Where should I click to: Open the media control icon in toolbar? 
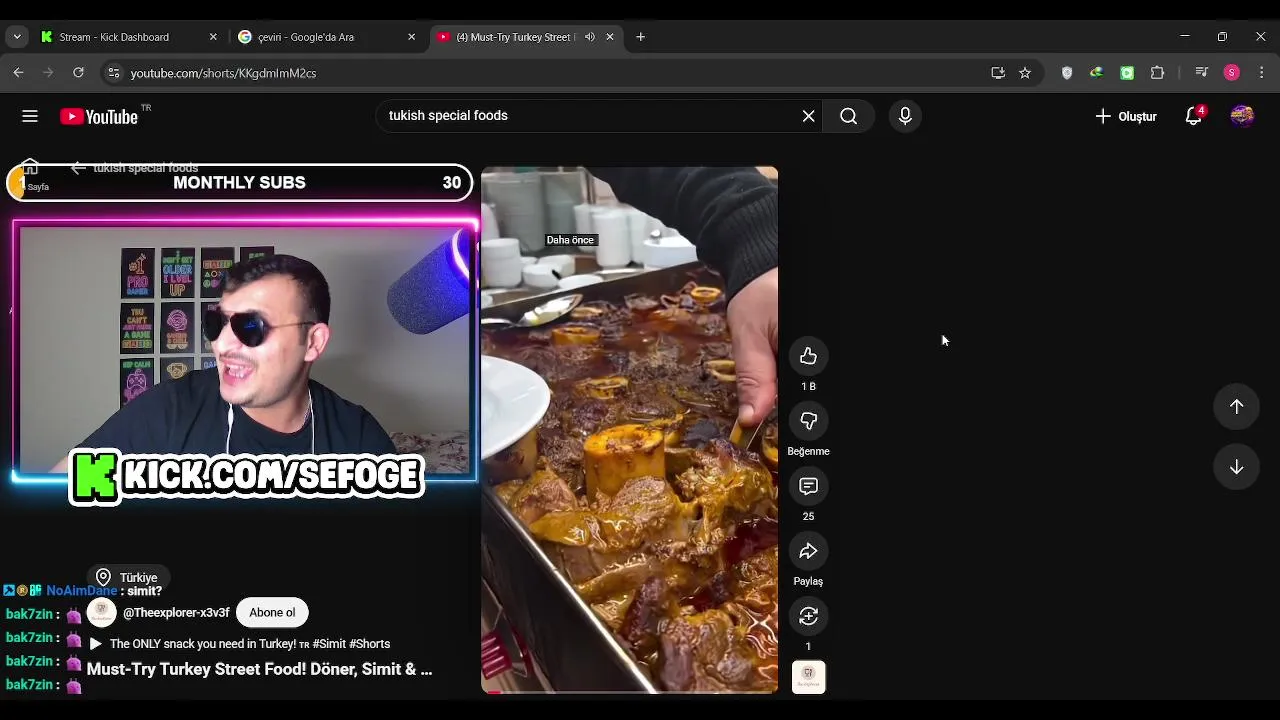pos(1202,73)
